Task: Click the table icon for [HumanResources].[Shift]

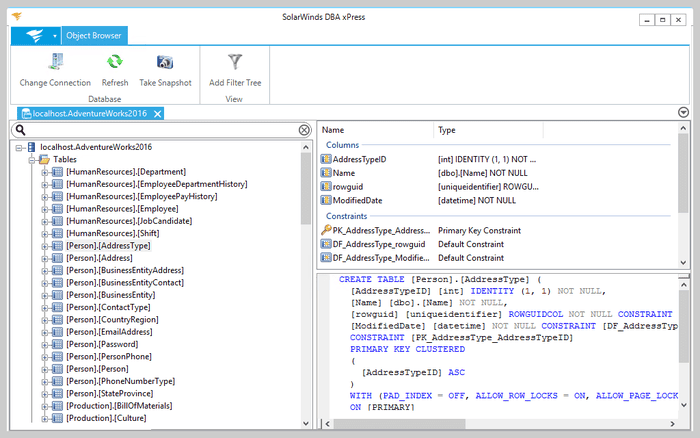Action: pos(57,233)
